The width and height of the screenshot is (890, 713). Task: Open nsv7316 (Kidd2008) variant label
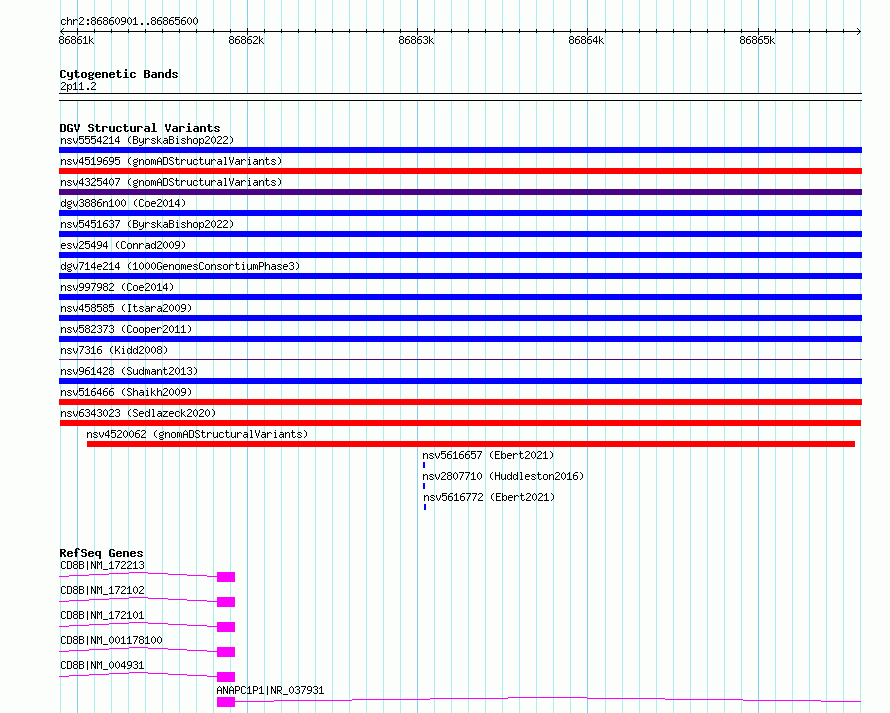click(x=114, y=350)
